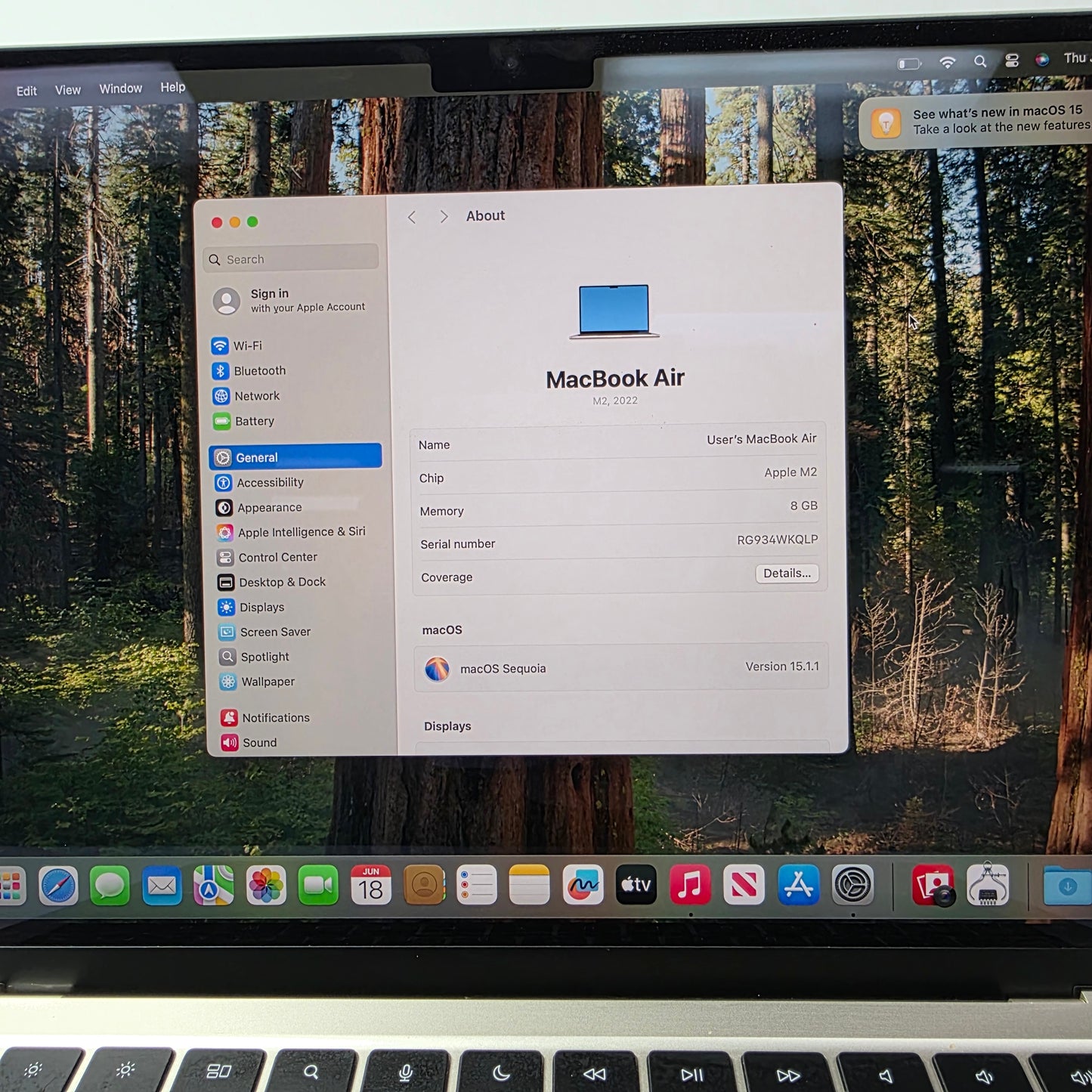Go forward using the forward chevron

click(x=444, y=217)
